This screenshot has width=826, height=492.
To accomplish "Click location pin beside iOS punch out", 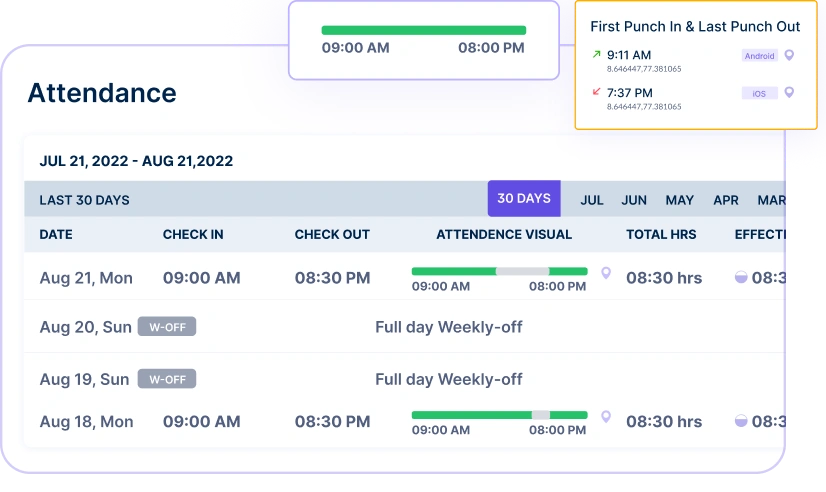I will coord(789,93).
